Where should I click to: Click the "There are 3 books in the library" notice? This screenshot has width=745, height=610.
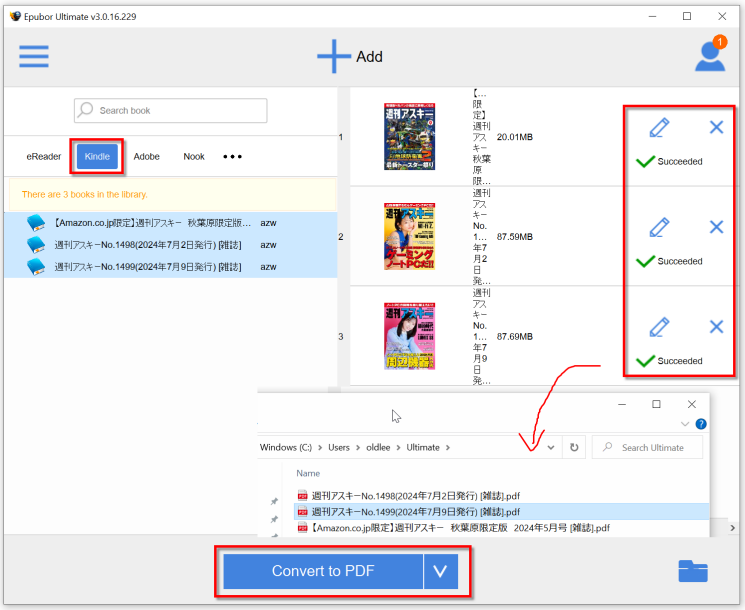(173, 194)
